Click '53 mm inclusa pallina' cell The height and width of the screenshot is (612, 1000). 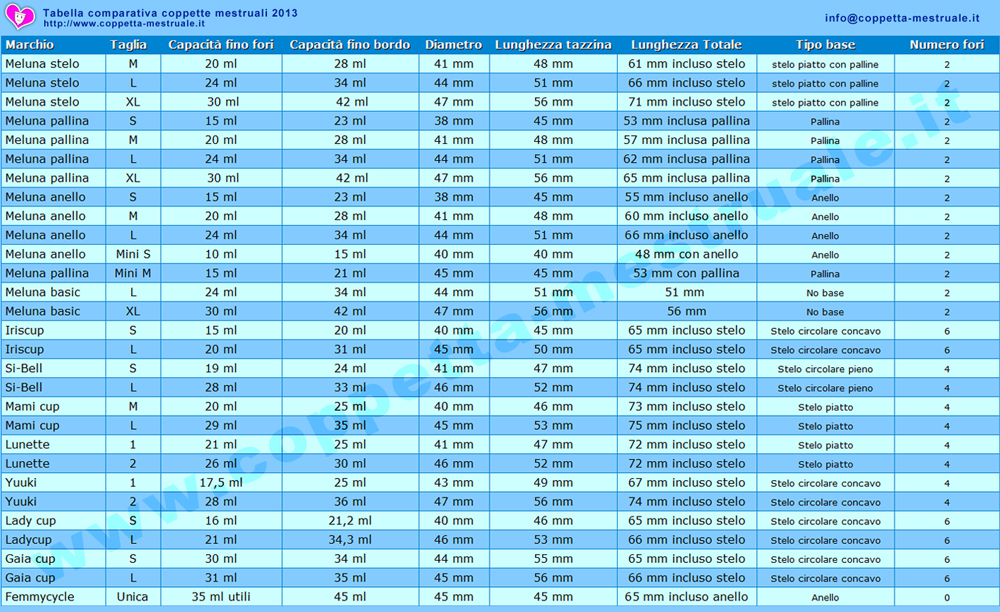pos(686,121)
